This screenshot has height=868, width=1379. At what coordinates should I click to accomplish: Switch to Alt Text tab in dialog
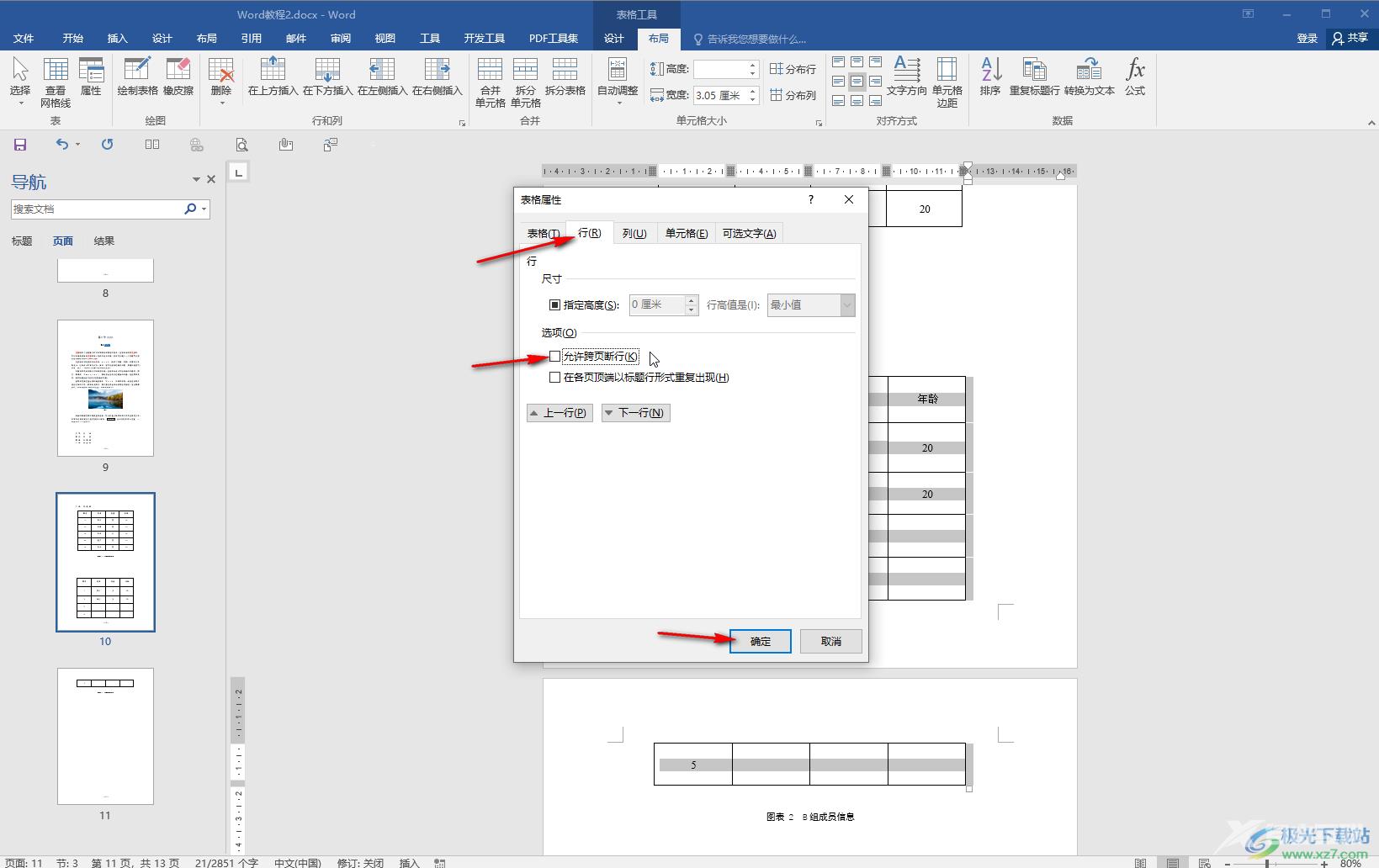pos(749,233)
